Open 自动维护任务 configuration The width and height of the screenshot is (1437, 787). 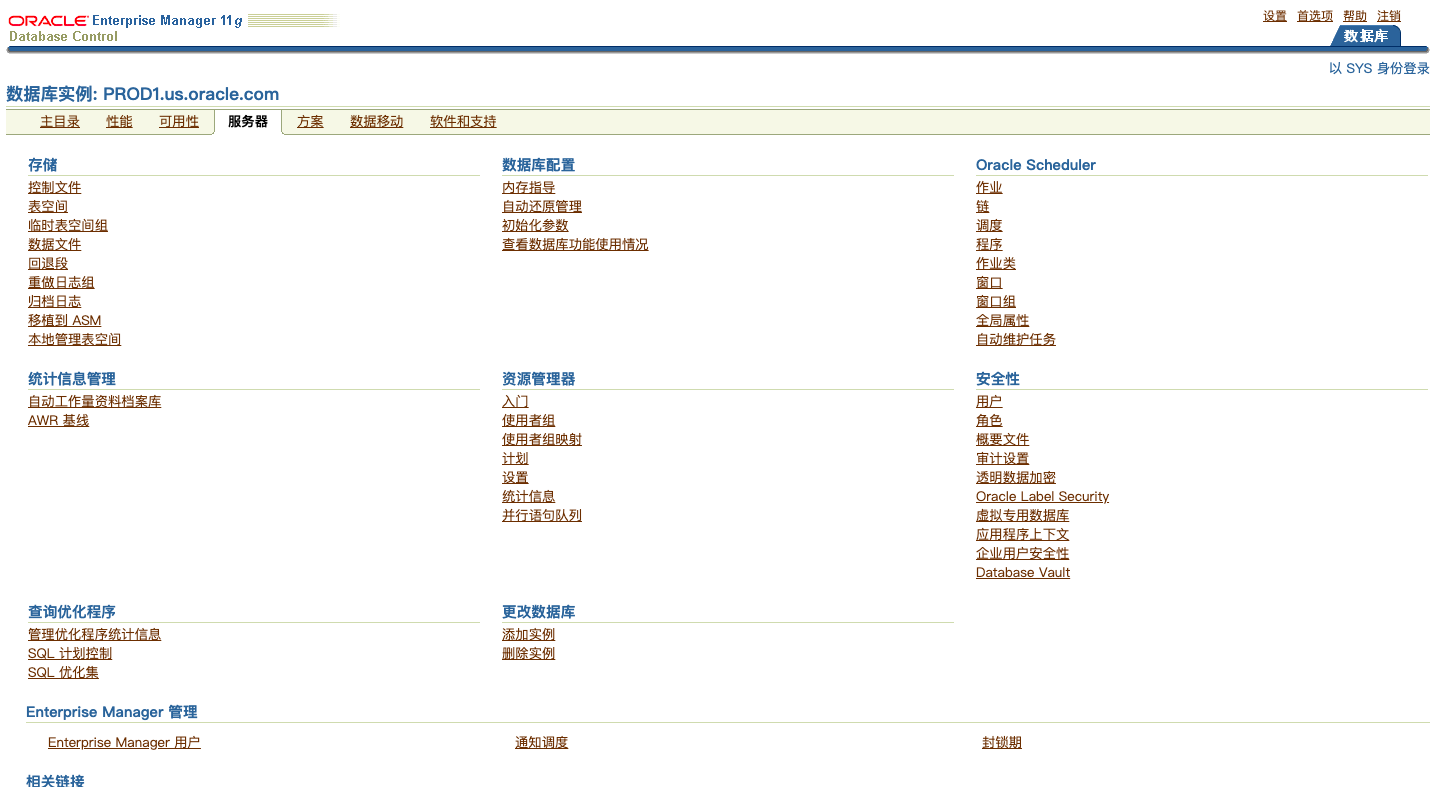(x=1016, y=339)
